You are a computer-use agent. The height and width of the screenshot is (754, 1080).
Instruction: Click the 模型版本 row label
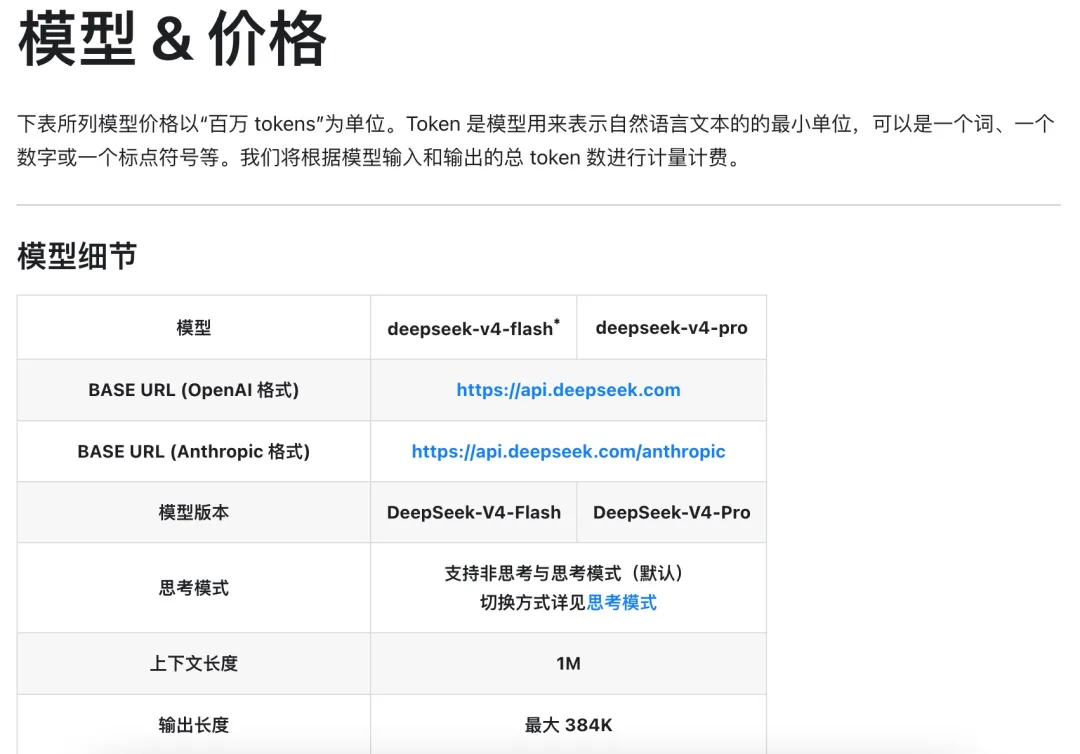pyautogui.click(x=194, y=512)
